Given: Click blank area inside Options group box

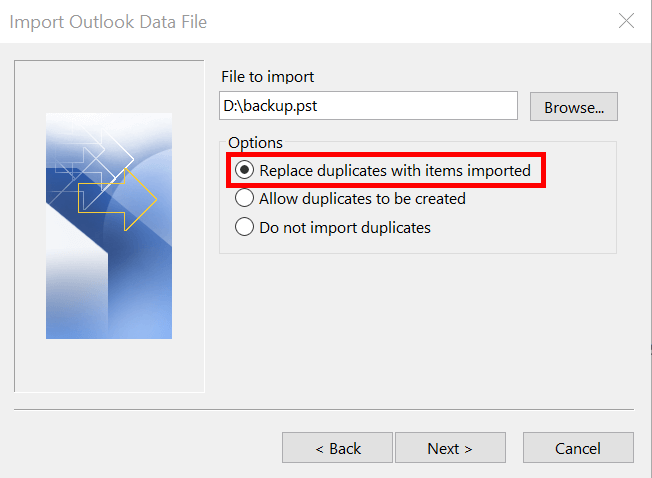Looking at the screenshot, I should tap(541, 224).
